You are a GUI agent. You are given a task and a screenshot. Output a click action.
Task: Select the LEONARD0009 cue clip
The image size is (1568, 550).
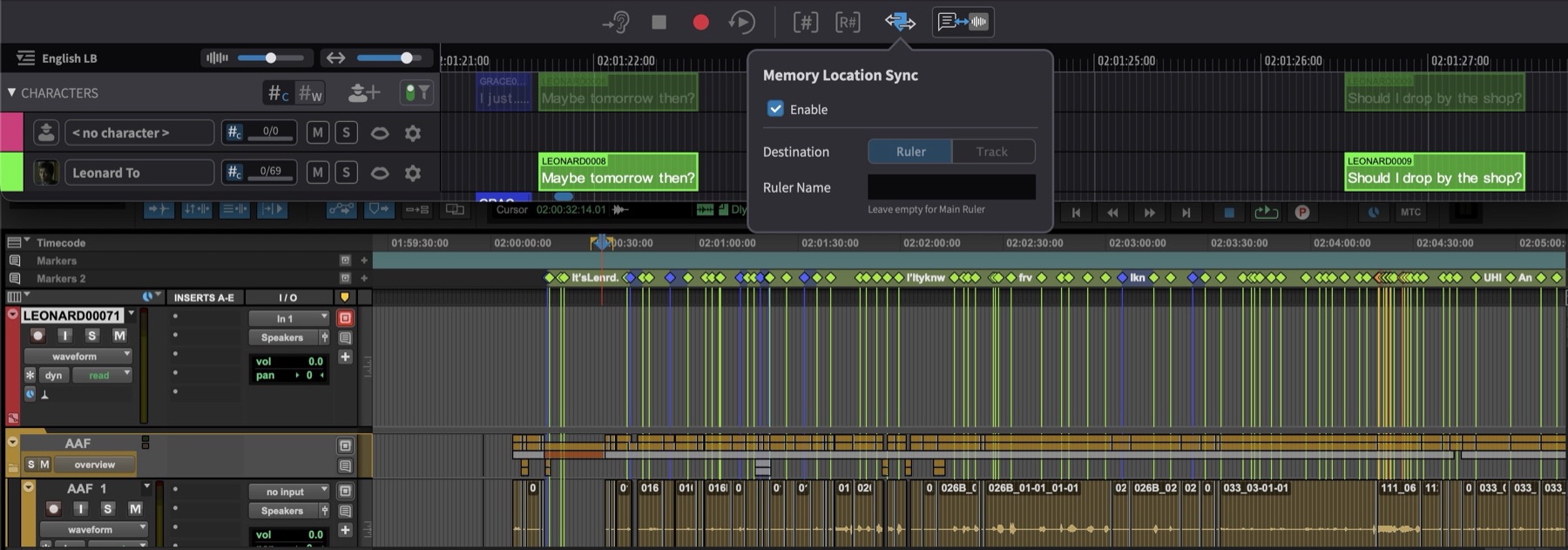(1434, 171)
